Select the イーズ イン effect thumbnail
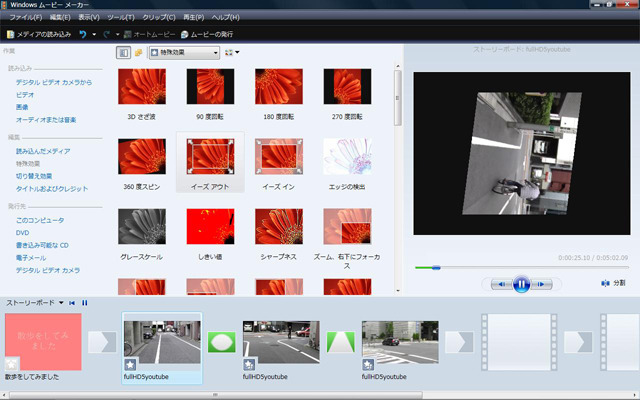This screenshot has width=640, height=400. 279,156
